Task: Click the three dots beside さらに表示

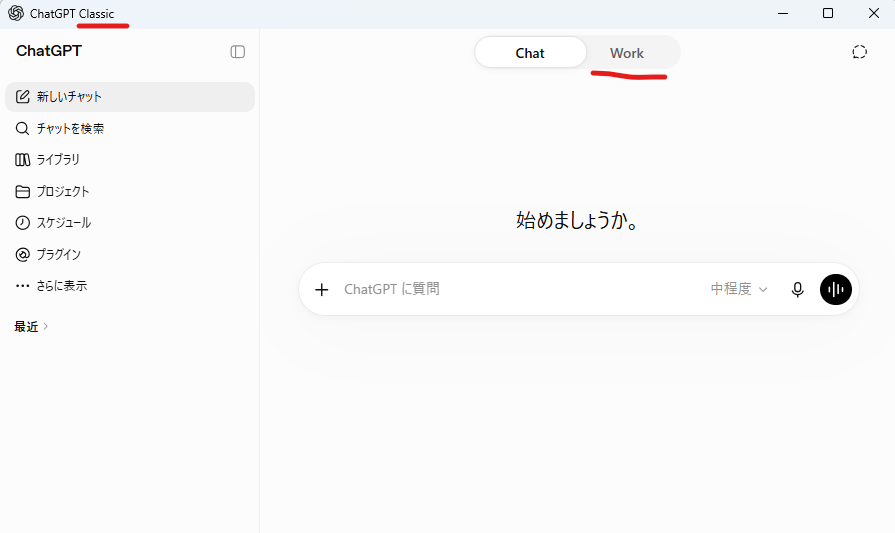Action: pyautogui.click(x=22, y=286)
